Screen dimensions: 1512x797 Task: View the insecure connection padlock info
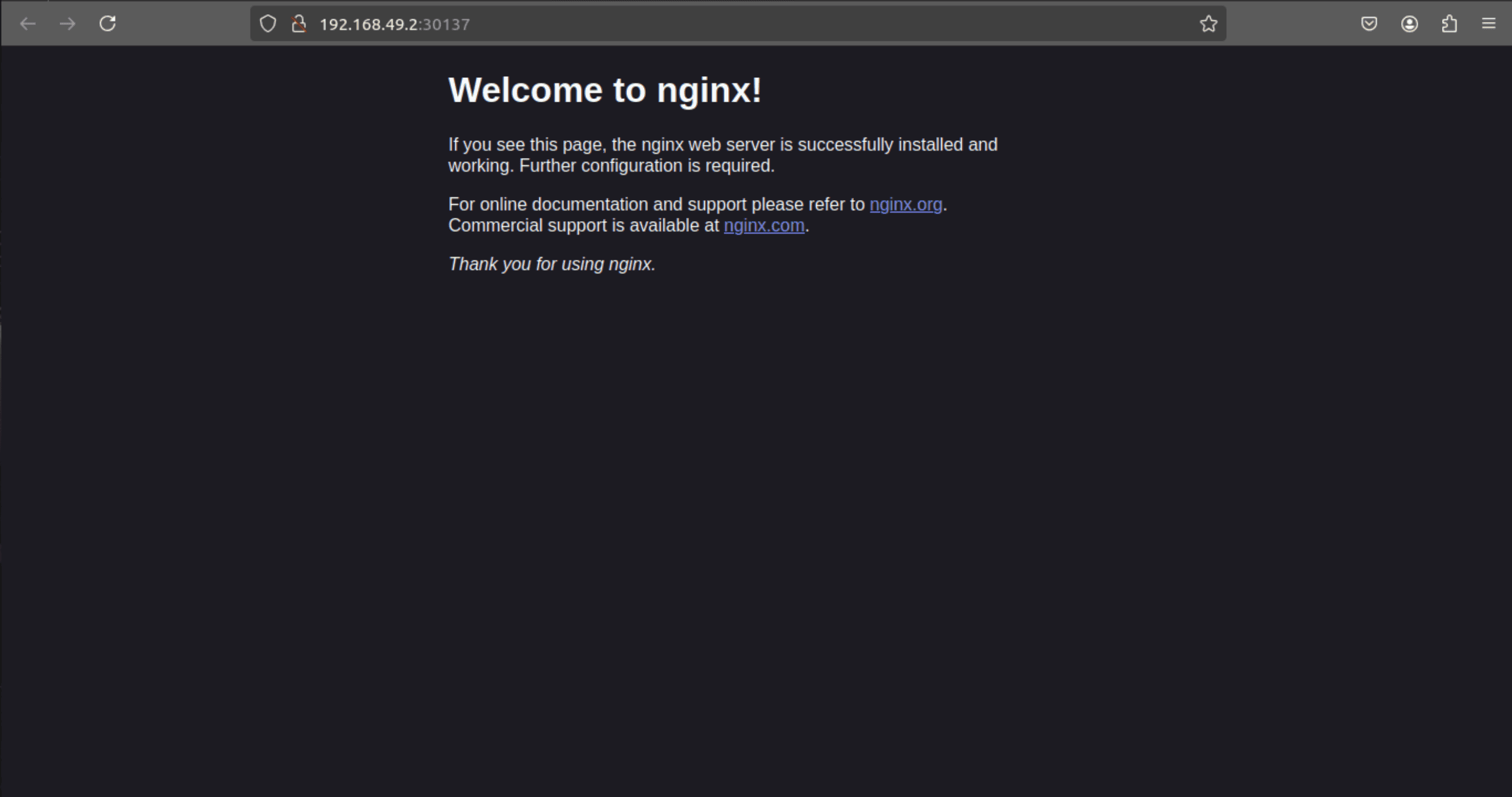pos(299,24)
